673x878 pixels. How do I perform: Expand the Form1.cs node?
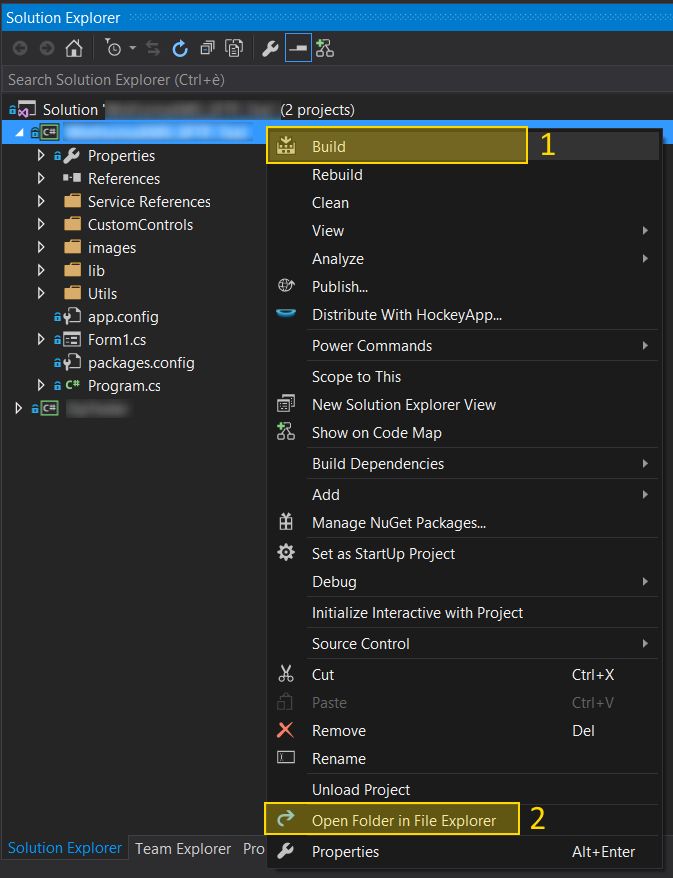(40, 339)
